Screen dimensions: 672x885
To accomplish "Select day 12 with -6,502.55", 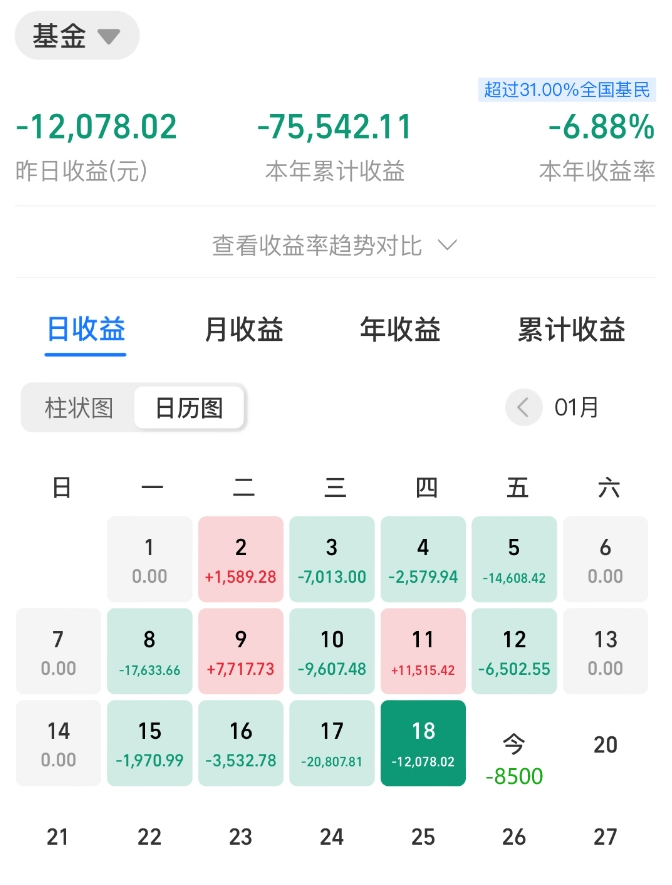I will click(x=514, y=651).
